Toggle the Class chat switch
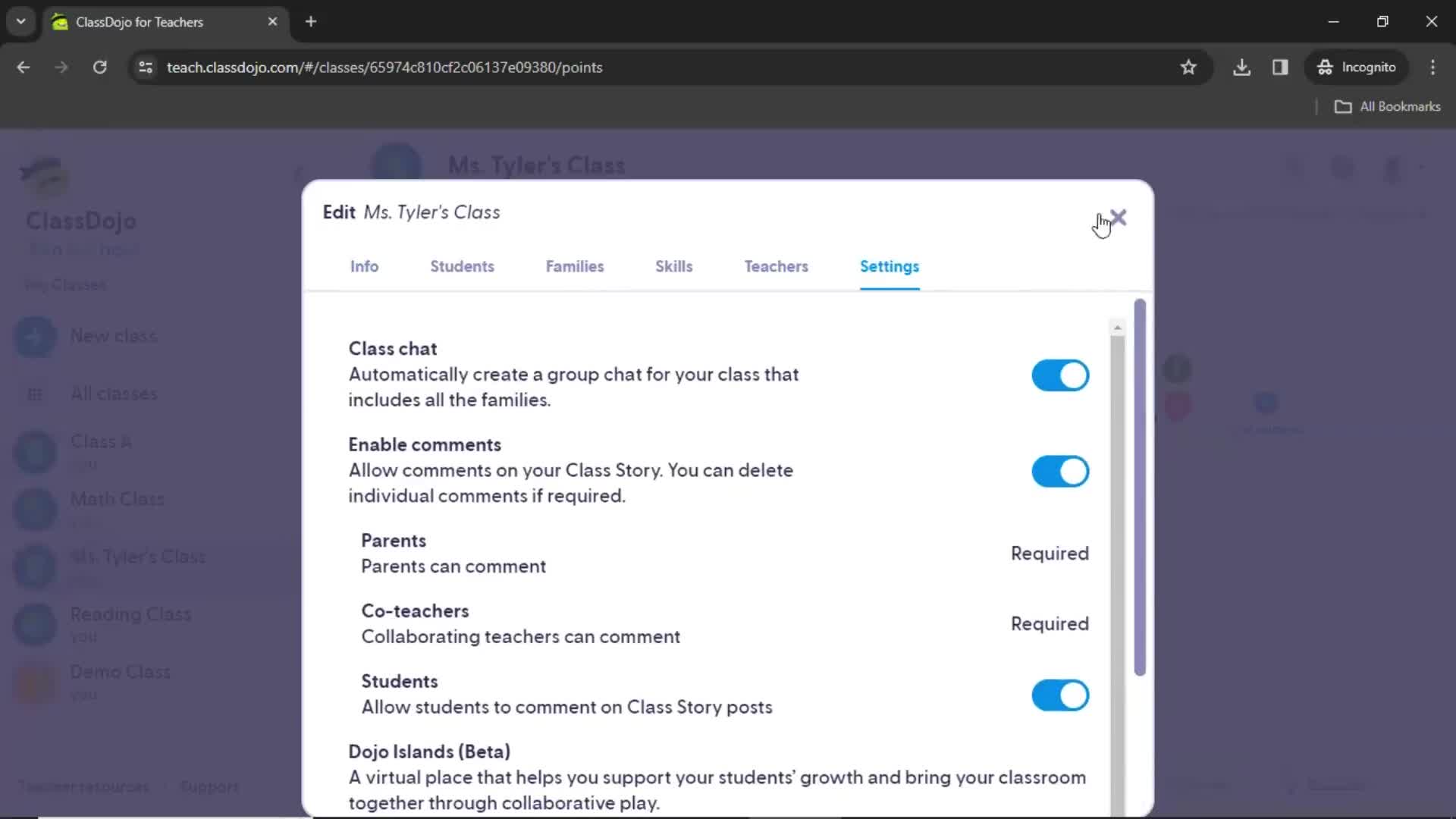The height and width of the screenshot is (819, 1456). point(1061,375)
